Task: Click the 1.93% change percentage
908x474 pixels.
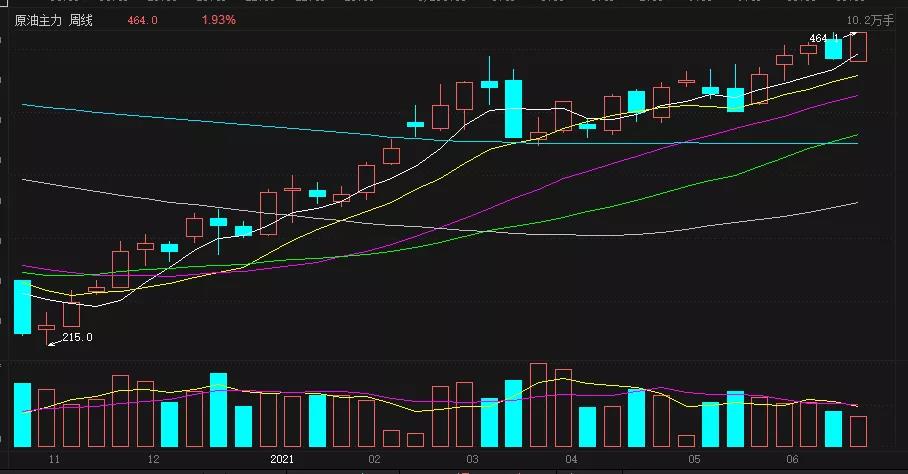Action: pos(218,20)
